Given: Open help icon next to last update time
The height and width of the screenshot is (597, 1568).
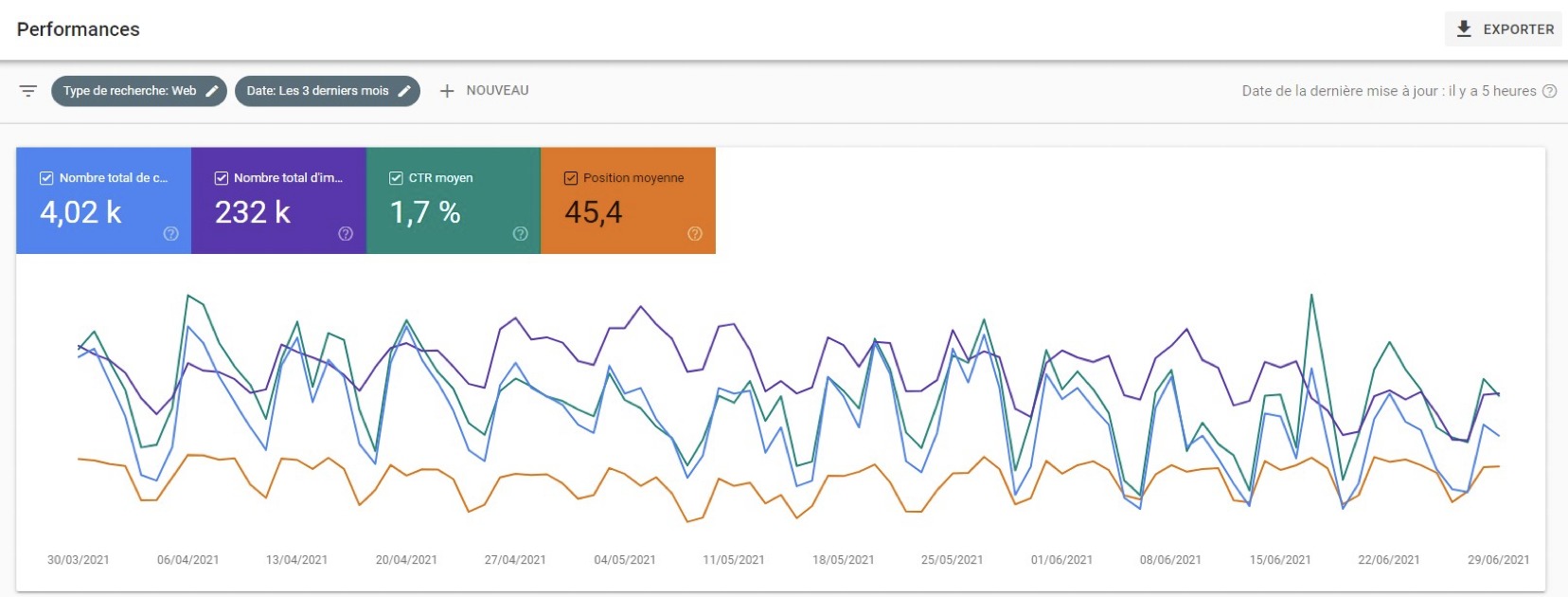Looking at the screenshot, I should pyautogui.click(x=1549, y=91).
